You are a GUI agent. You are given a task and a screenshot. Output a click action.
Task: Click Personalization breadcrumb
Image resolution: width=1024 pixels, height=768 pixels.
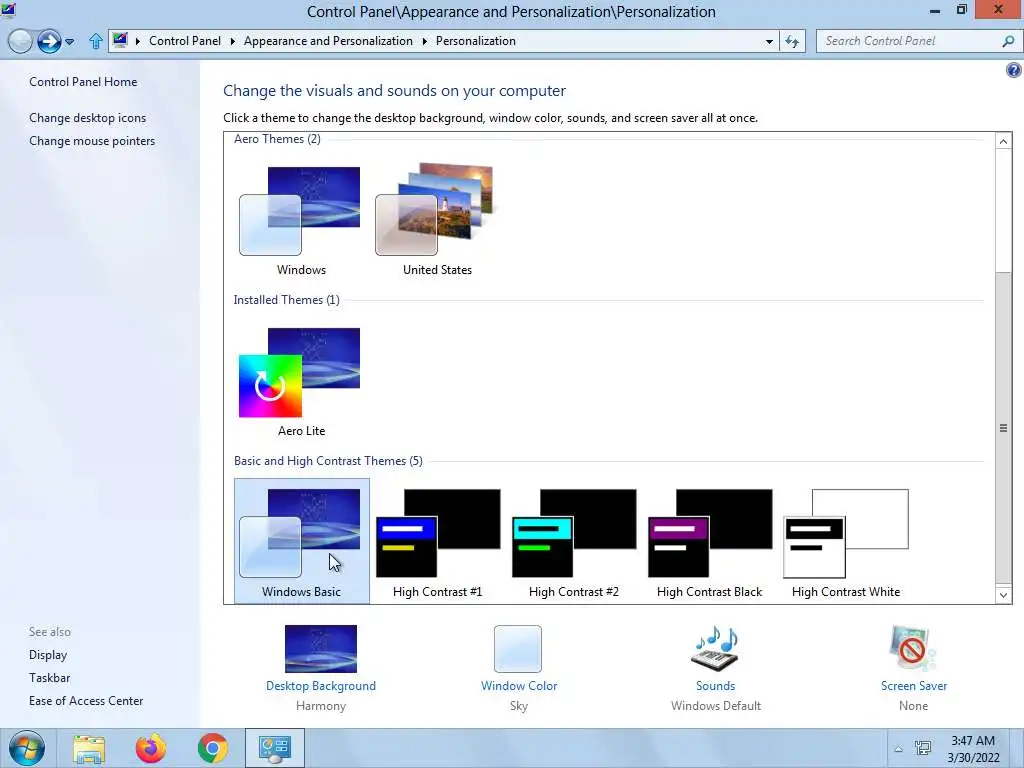(475, 40)
